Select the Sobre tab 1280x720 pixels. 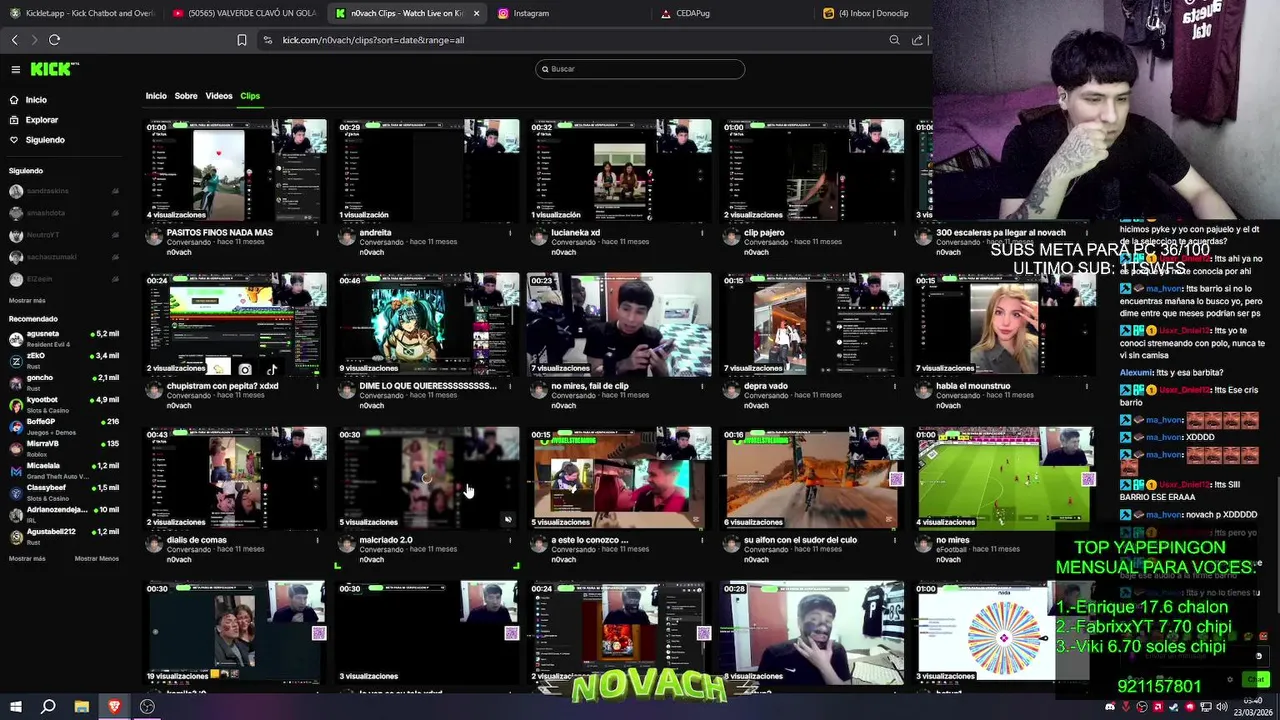[186, 96]
